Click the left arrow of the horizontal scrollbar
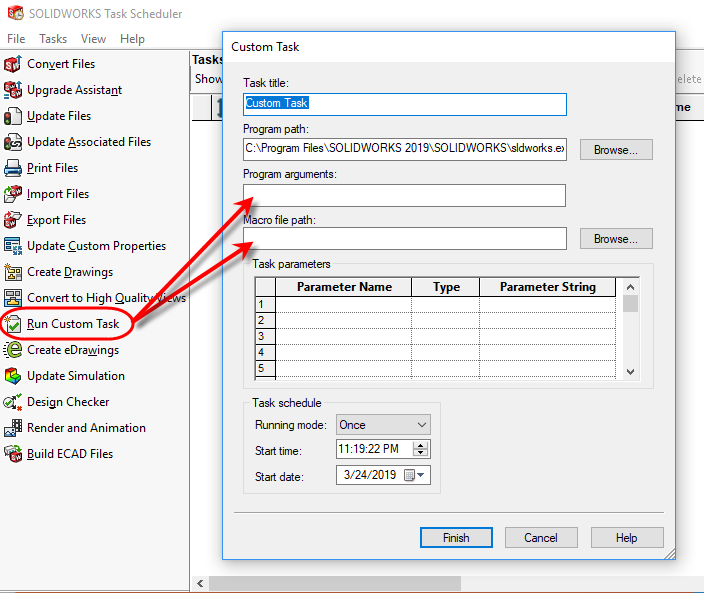 pos(200,583)
